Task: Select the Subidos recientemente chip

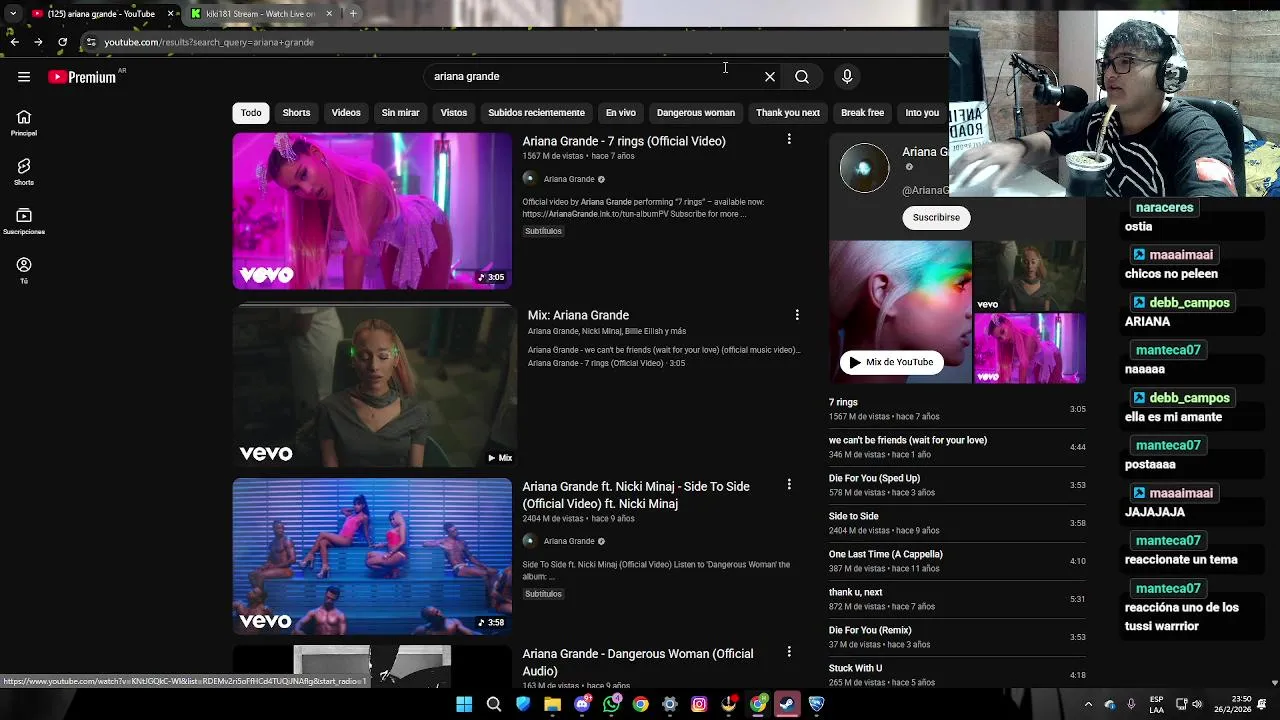Action: 536,113
